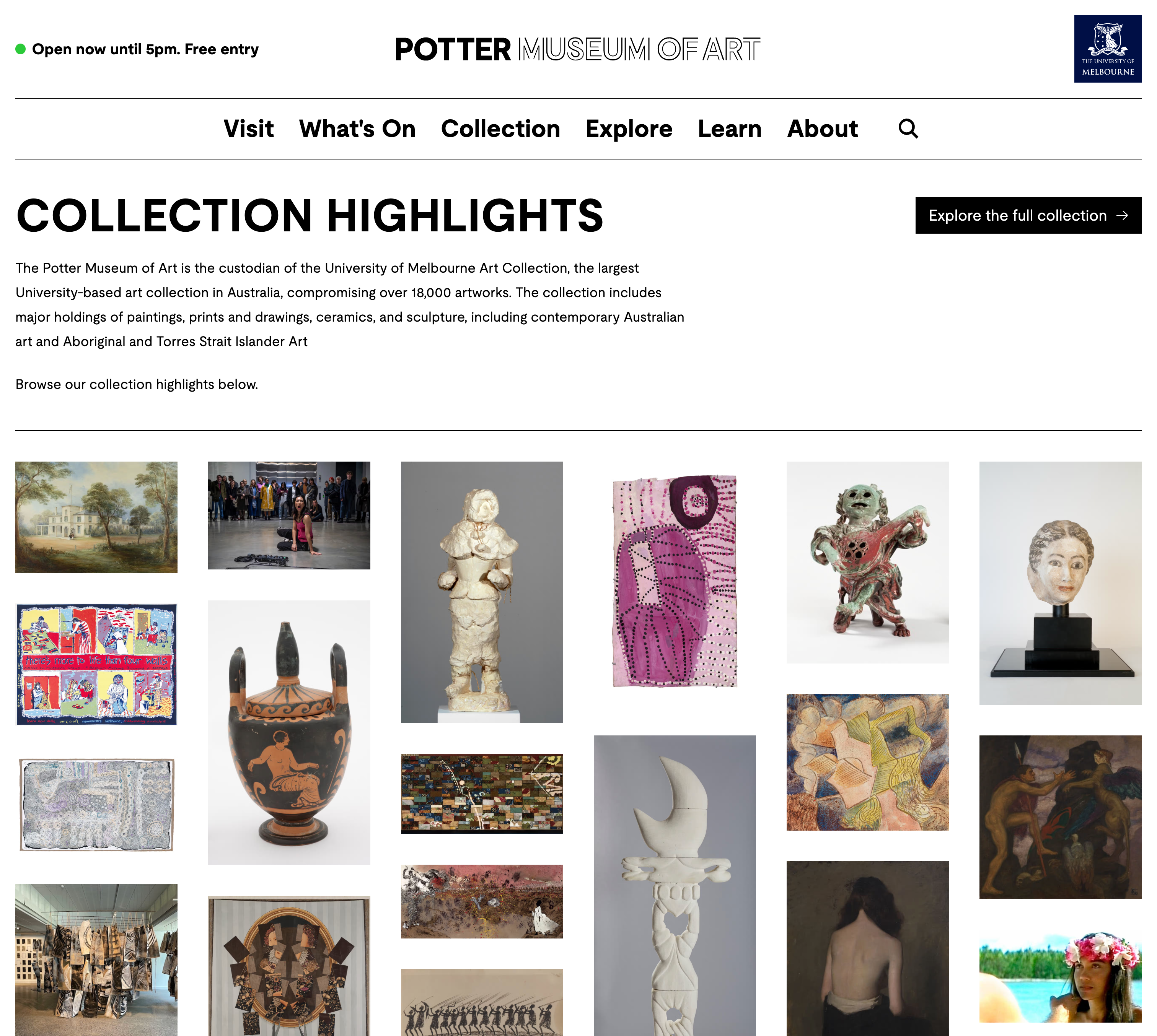Go to the Explore section

(x=629, y=128)
